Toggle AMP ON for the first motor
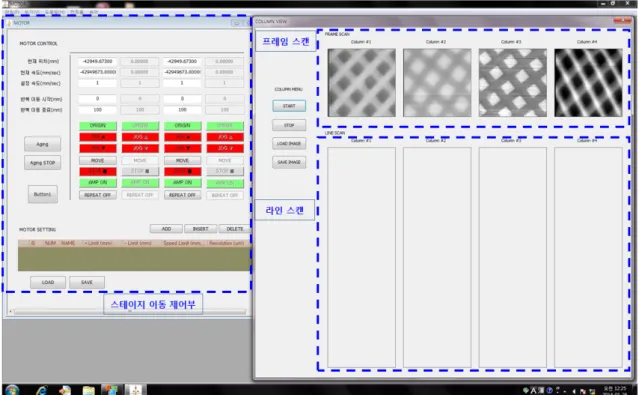This screenshot has height=395, width=639. [97, 183]
